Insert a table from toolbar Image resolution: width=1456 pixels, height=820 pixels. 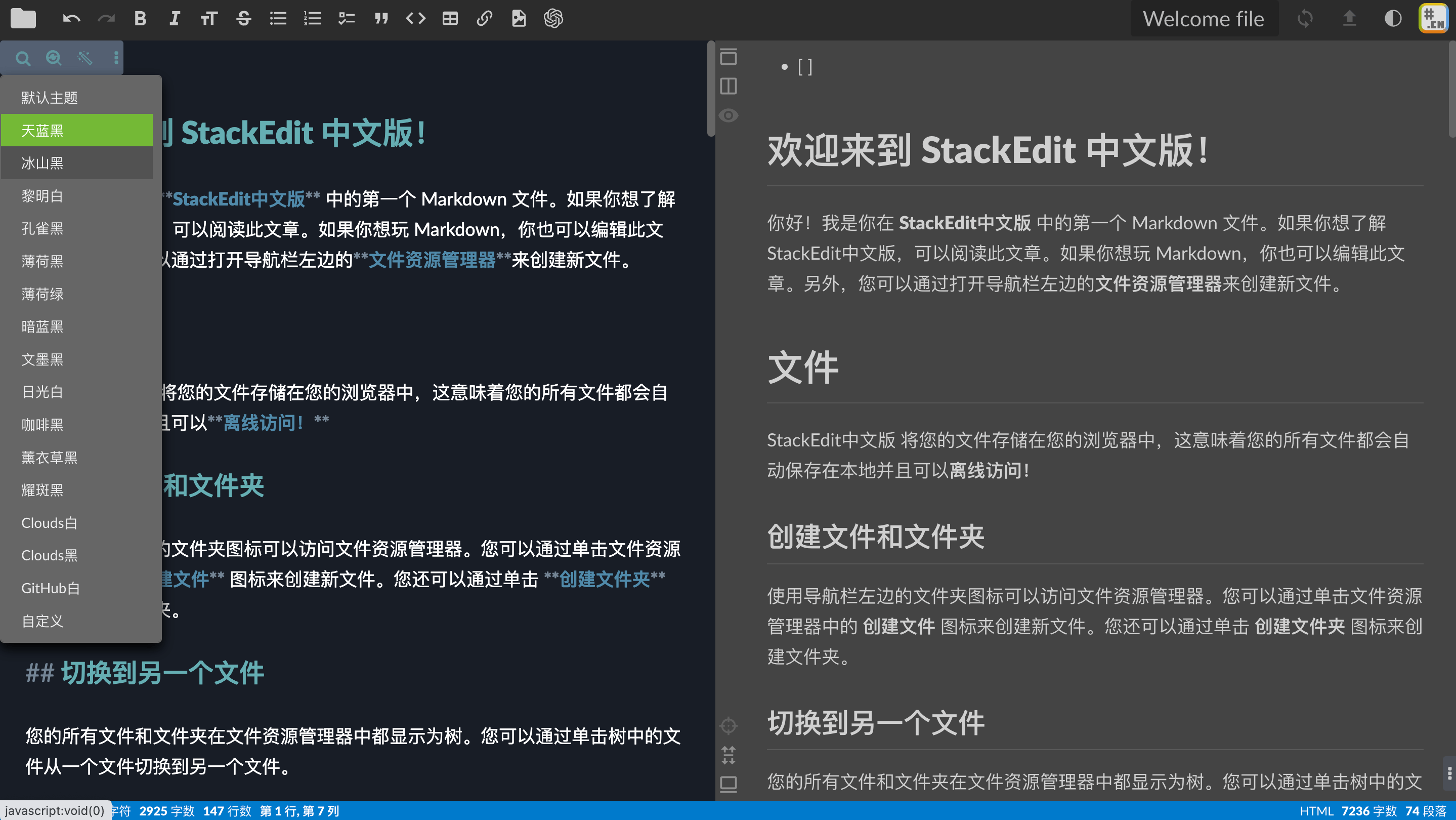450,19
